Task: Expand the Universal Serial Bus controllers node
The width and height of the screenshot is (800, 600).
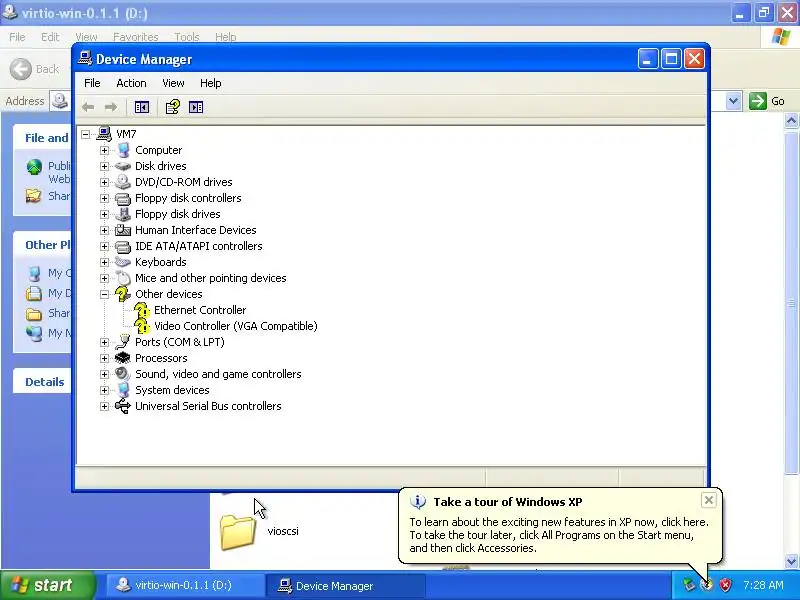Action: coord(105,406)
